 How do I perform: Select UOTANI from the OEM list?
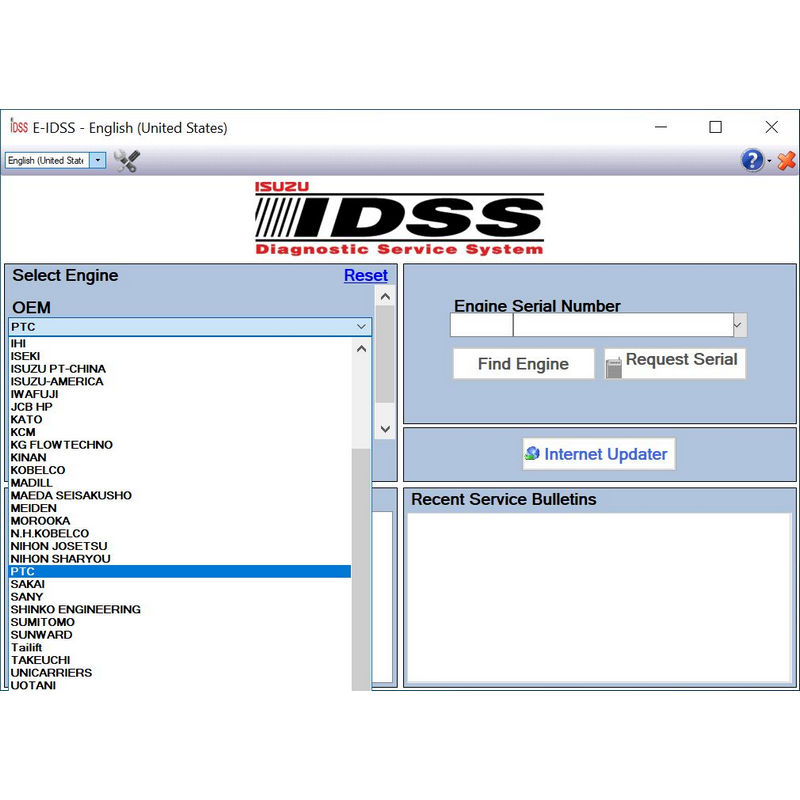(180, 685)
